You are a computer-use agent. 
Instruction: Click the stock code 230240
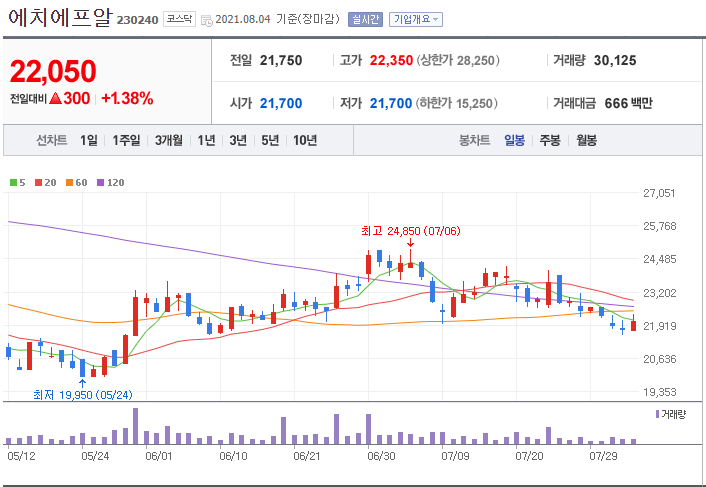[137, 20]
